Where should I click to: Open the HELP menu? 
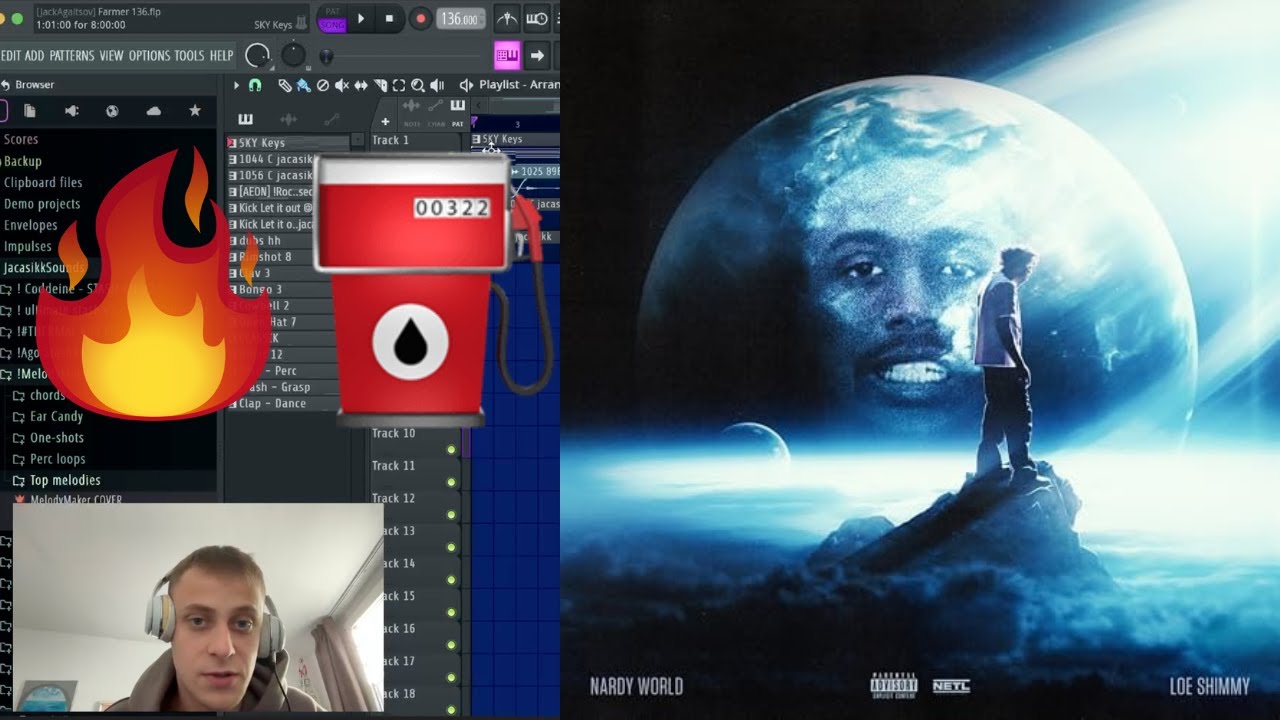[x=221, y=56]
